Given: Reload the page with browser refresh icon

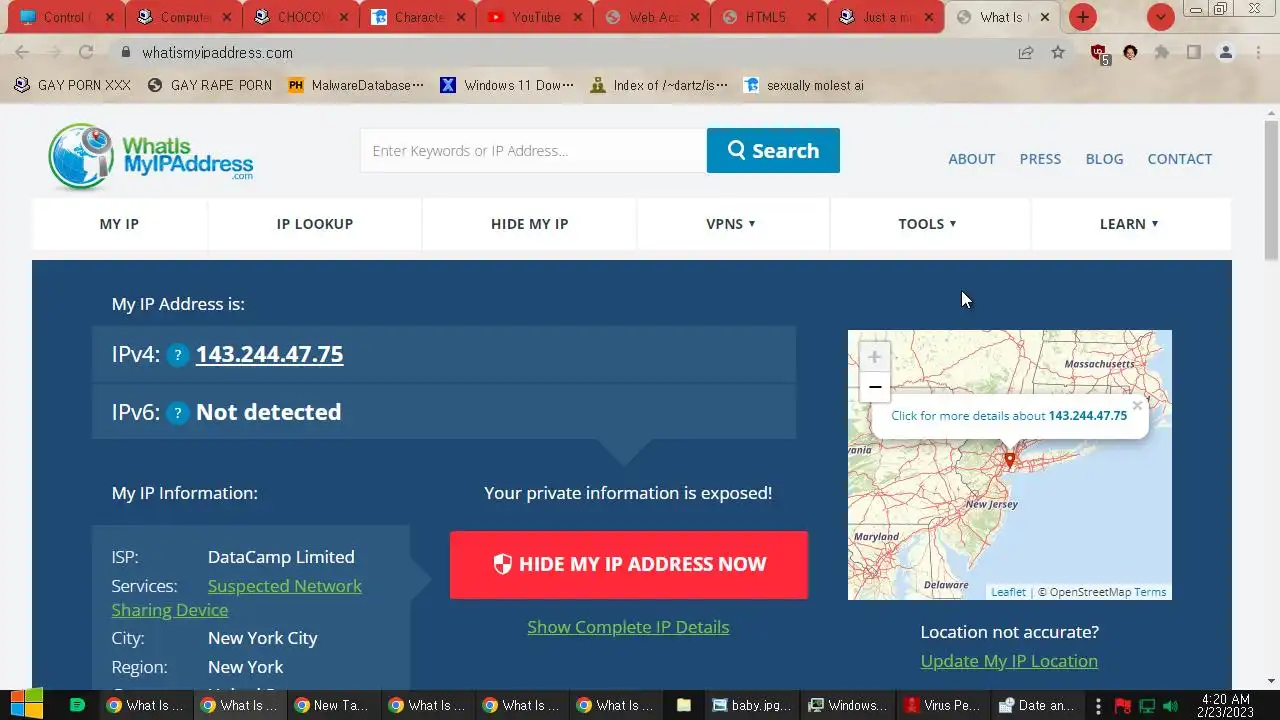Looking at the screenshot, I should 86,52.
